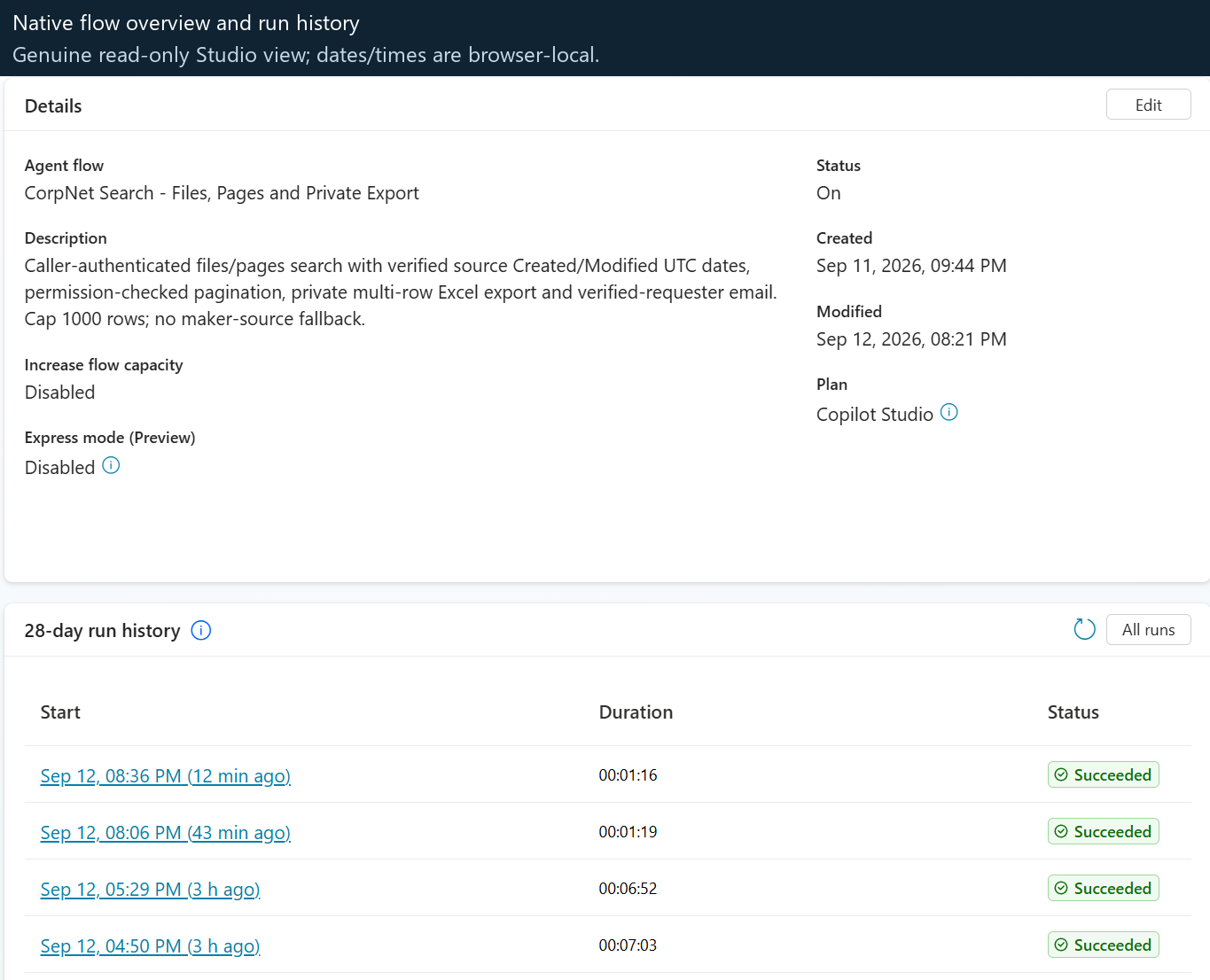Click info icon next to 28-day run history
Image resolution: width=1210 pixels, height=980 pixels.
pyautogui.click(x=201, y=630)
